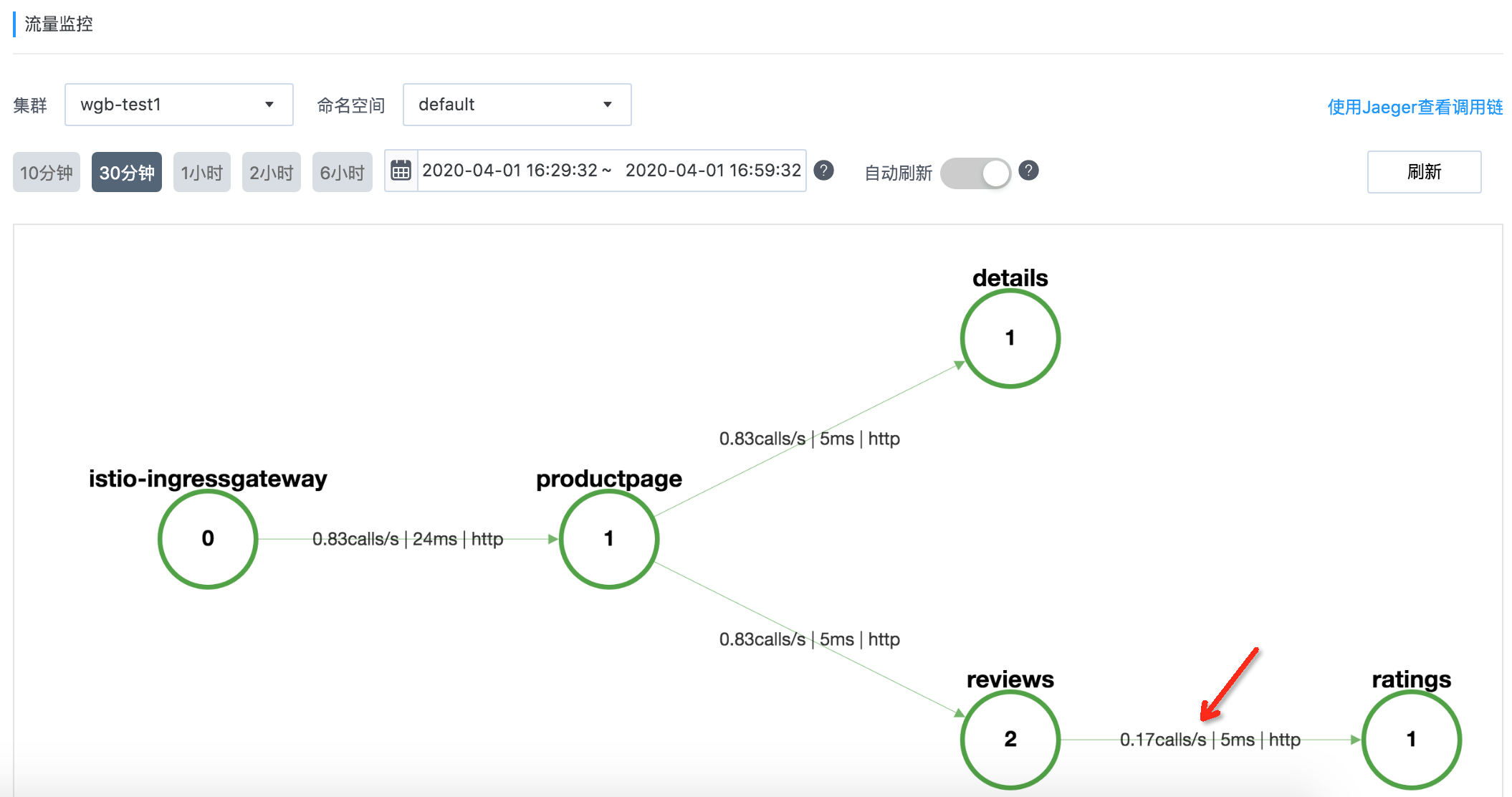The width and height of the screenshot is (1512, 797).
Task: Click the 刷新 refresh button
Action: (1423, 172)
